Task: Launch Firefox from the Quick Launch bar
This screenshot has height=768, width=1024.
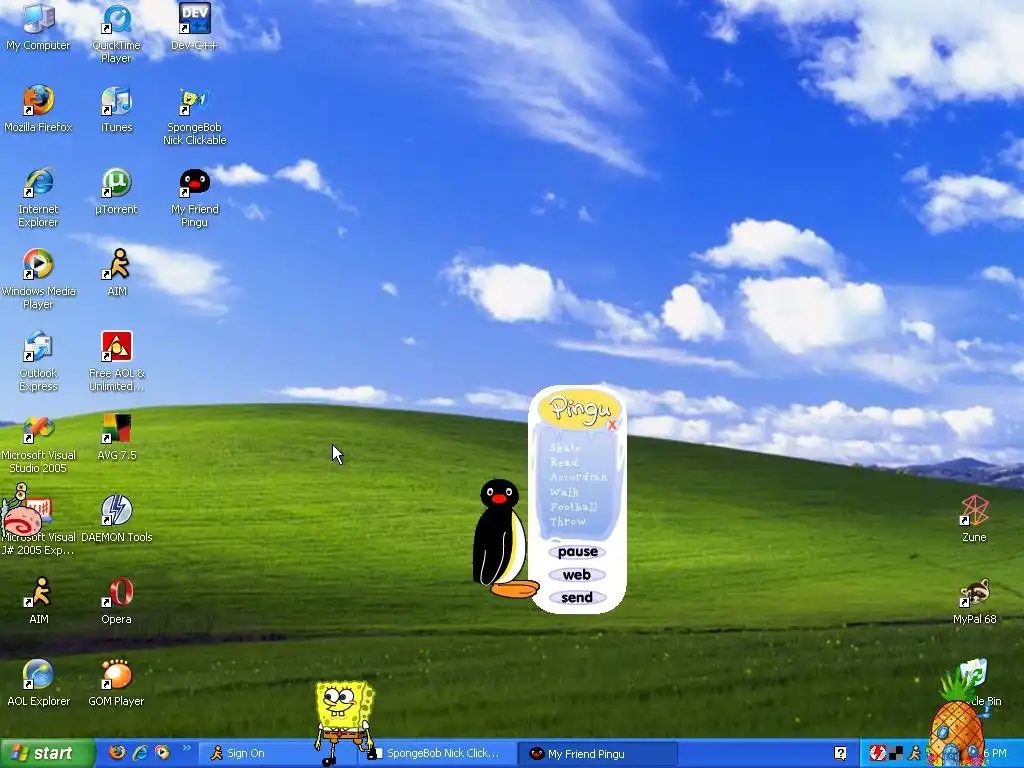Action: pos(117,752)
